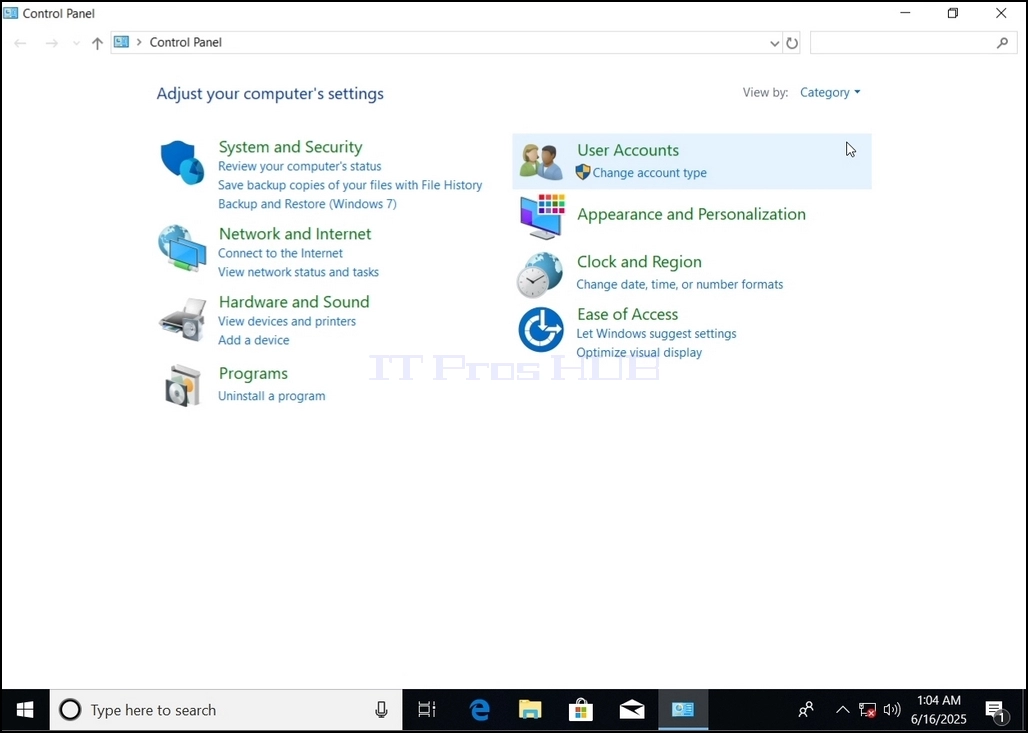Click View devices and printers

tap(287, 321)
